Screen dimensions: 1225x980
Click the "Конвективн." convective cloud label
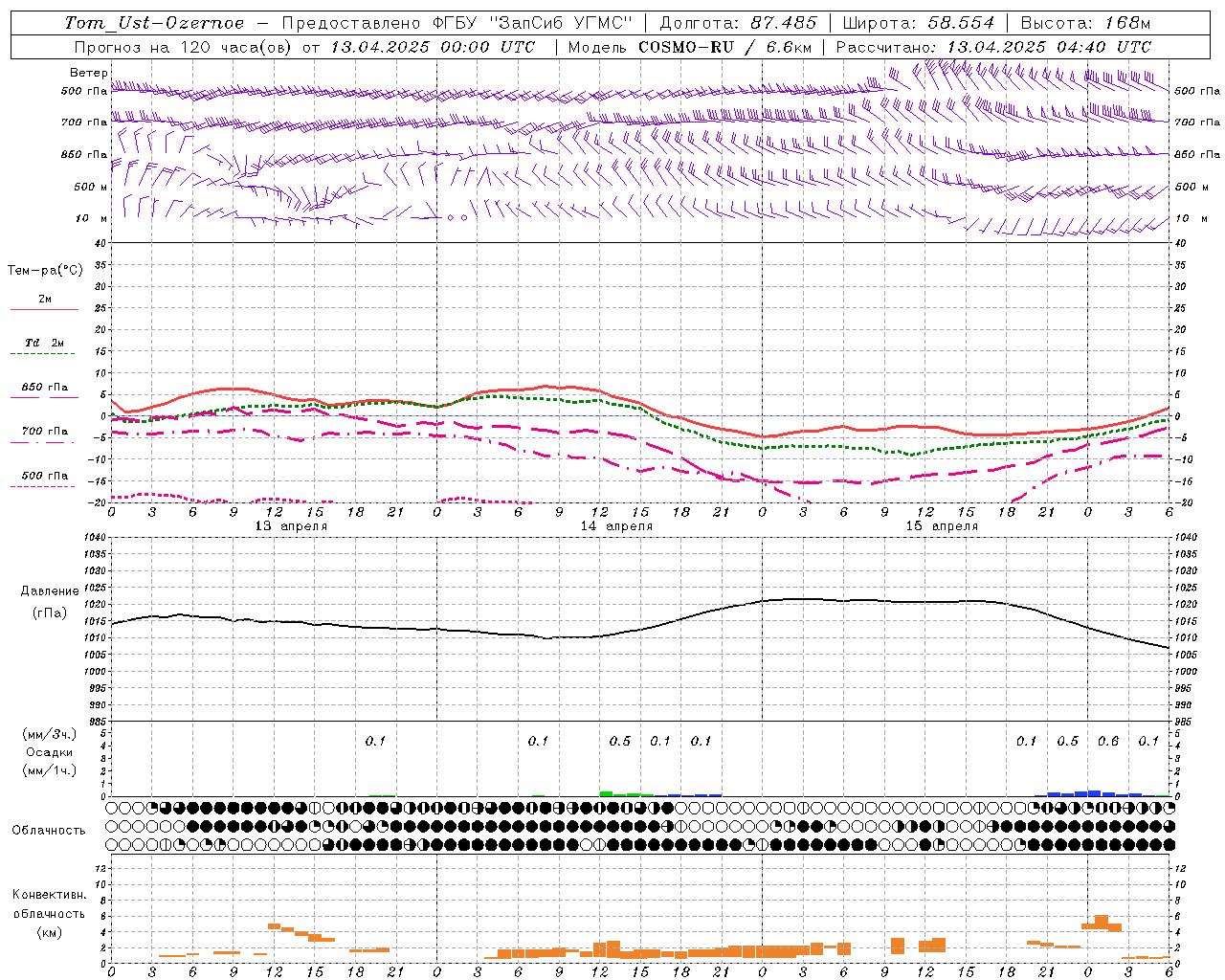pyautogui.click(x=49, y=895)
